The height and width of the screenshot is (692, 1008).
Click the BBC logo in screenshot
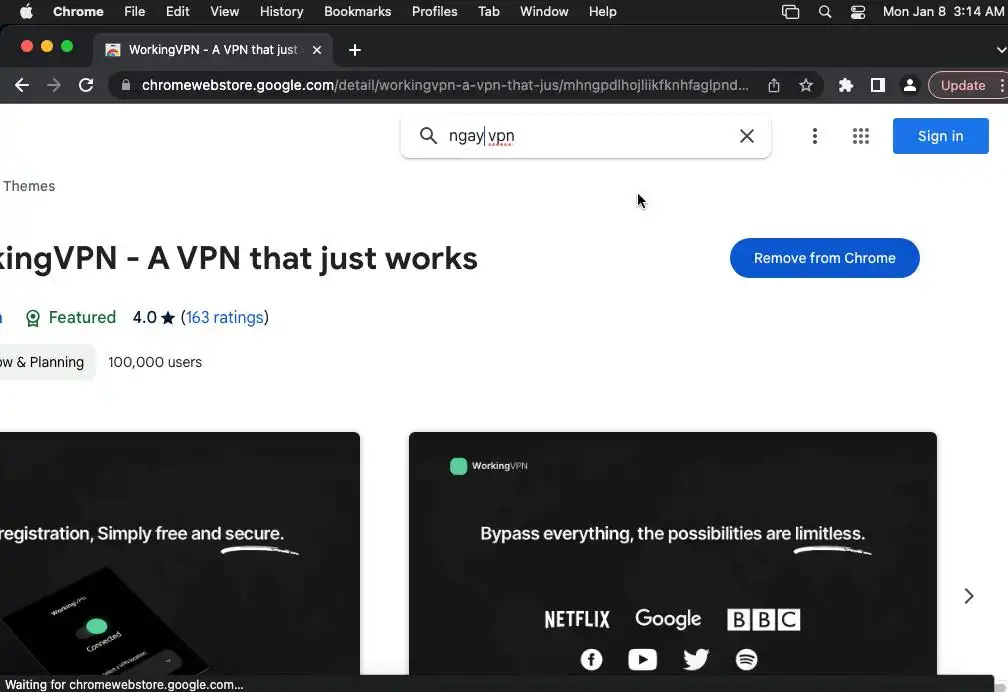click(x=764, y=619)
